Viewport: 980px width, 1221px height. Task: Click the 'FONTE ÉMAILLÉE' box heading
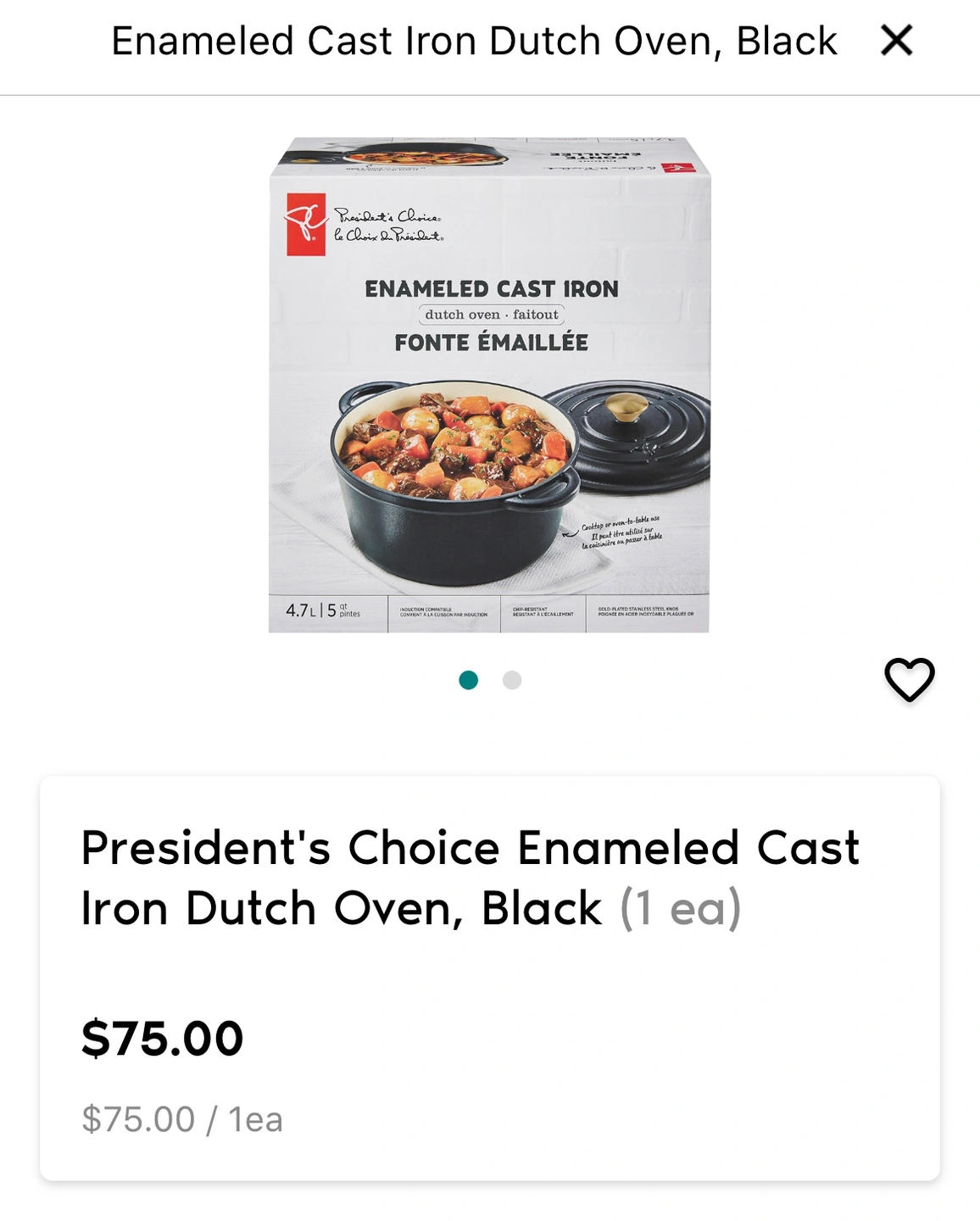coord(491,343)
